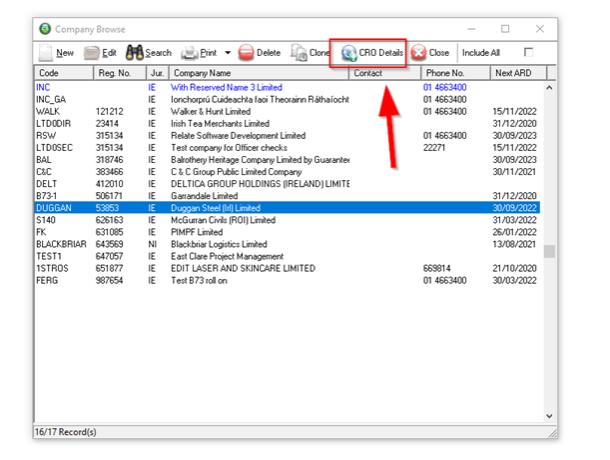Click the scroll down arrow of the list
Image resolution: width=610 pixels, height=460 pixels.
point(549,416)
